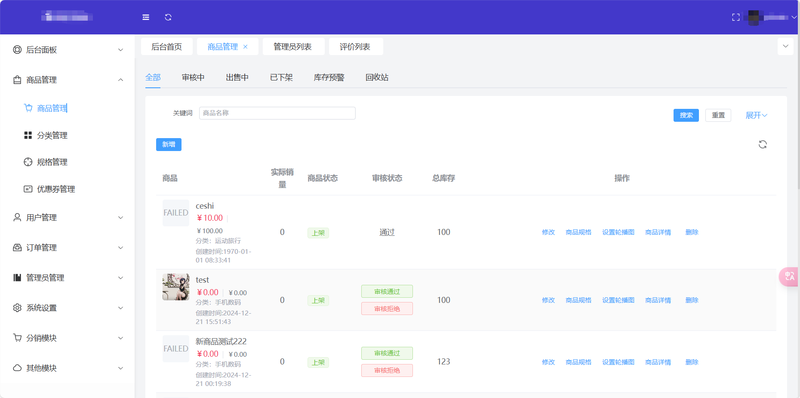Screen dimensions: 800x398
Task: Click the shopping cart icon beside 商品管理 submenu
Action: pos(28,108)
